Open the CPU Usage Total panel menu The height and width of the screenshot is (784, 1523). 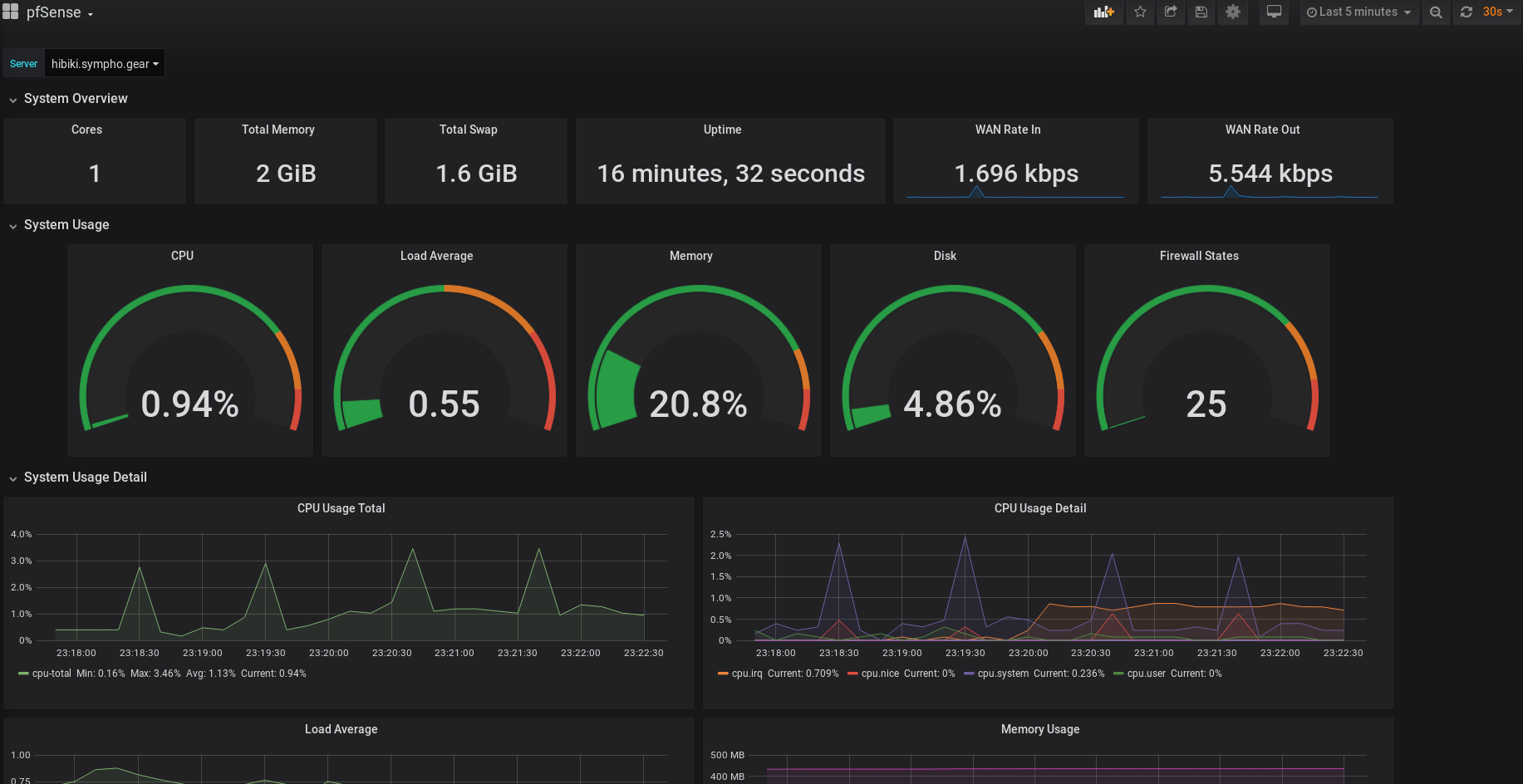(x=341, y=508)
